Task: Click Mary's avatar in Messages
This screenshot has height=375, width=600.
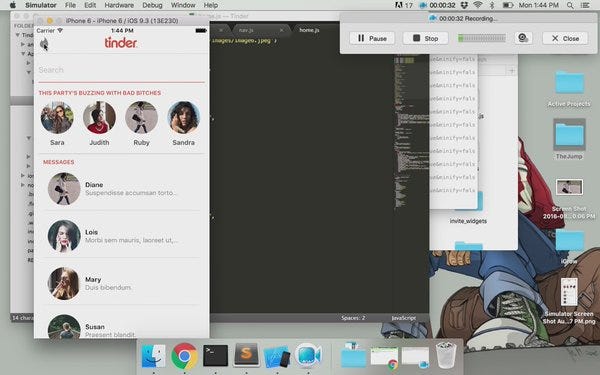Action: point(64,283)
